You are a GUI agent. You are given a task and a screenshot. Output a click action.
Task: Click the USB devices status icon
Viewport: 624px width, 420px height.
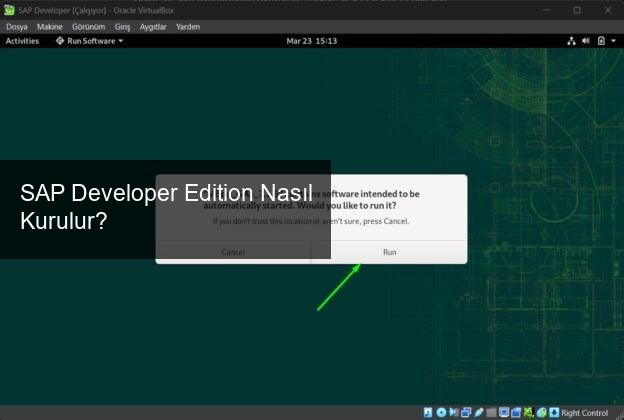pos(479,412)
